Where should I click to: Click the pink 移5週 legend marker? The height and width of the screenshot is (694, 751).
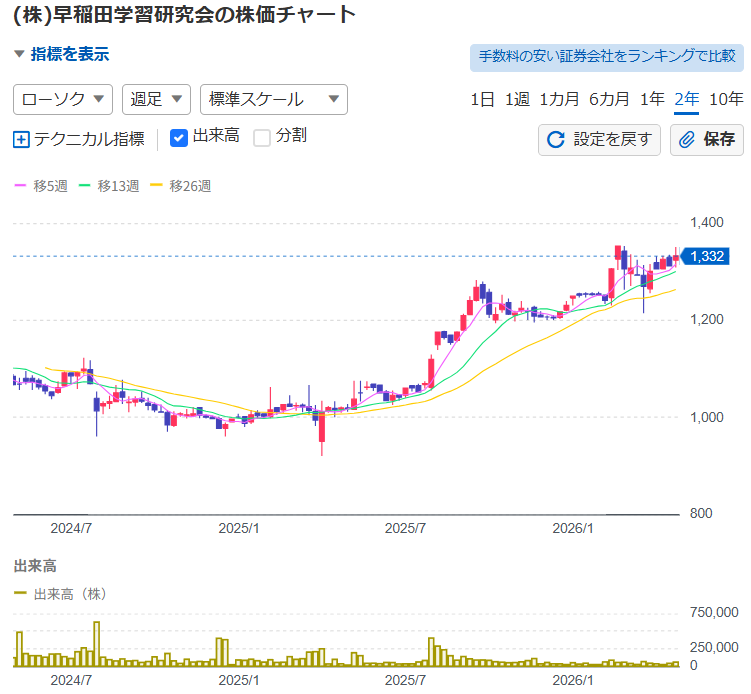(20, 185)
